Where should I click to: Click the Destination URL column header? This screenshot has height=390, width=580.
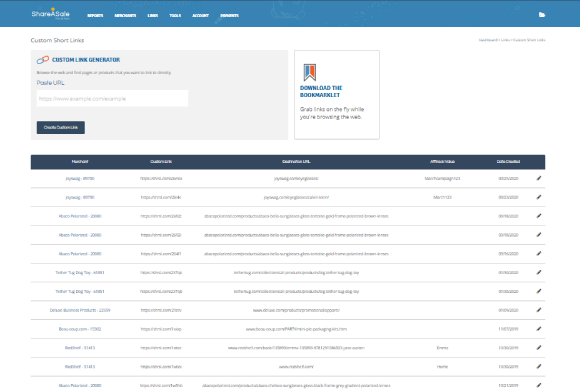pos(296,162)
